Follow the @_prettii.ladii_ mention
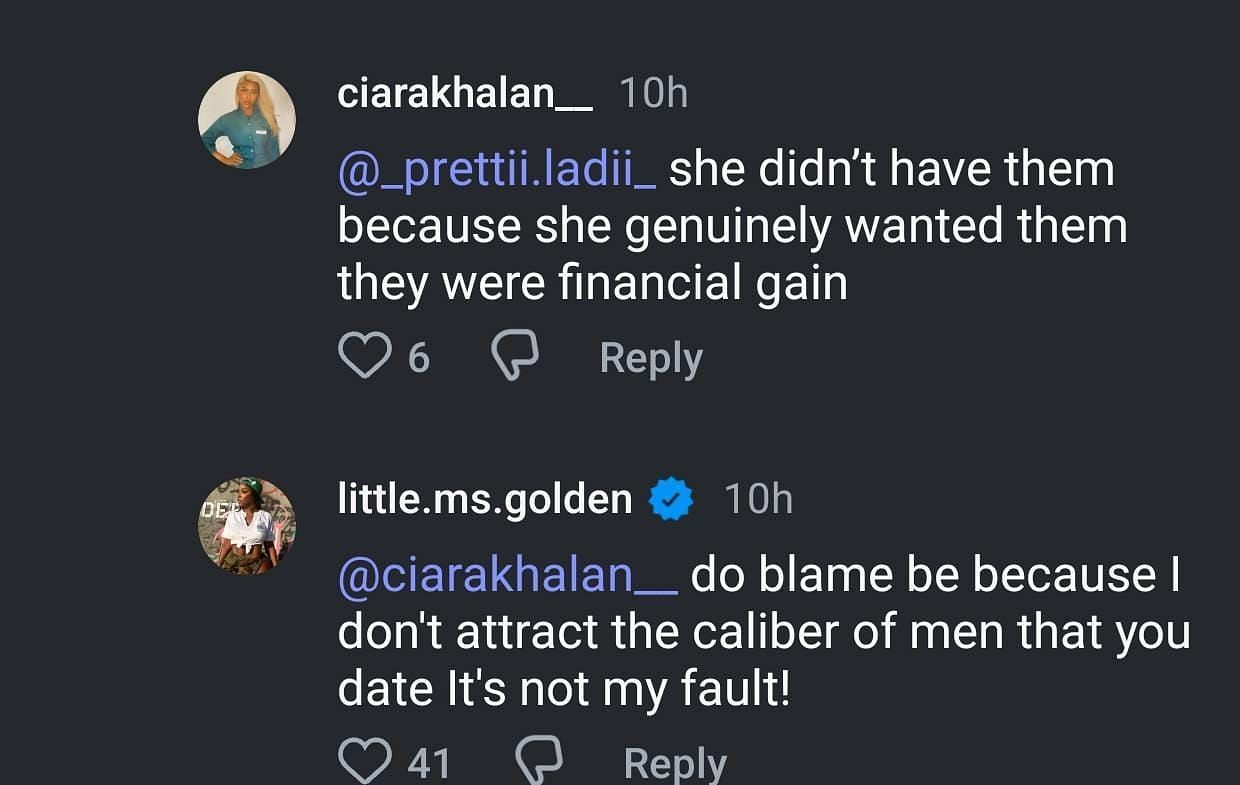 497,169
